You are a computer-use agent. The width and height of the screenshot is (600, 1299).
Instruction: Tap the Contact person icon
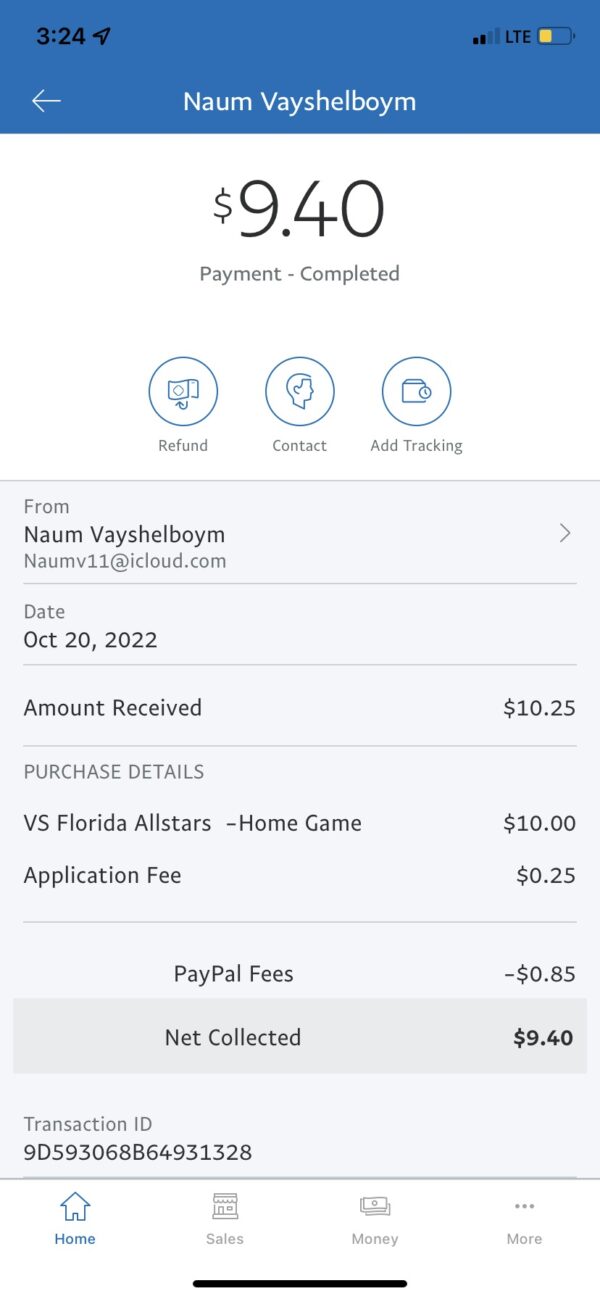pos(300,392)
